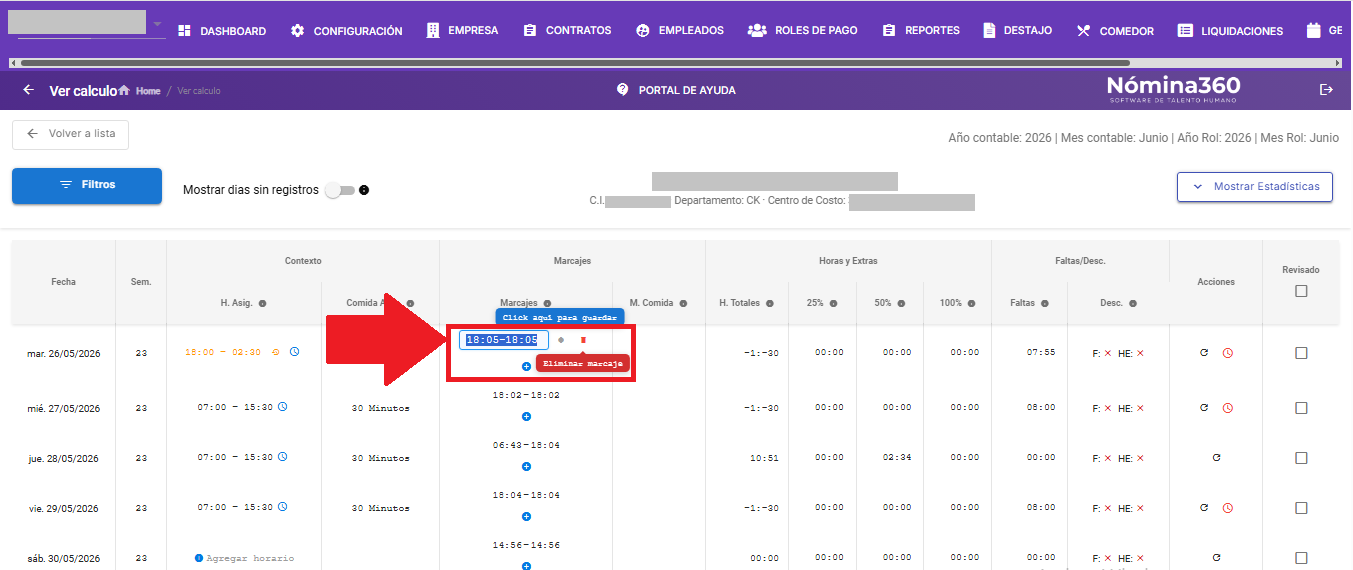Click the info icon beside Marcajes header

coord(547,303)
